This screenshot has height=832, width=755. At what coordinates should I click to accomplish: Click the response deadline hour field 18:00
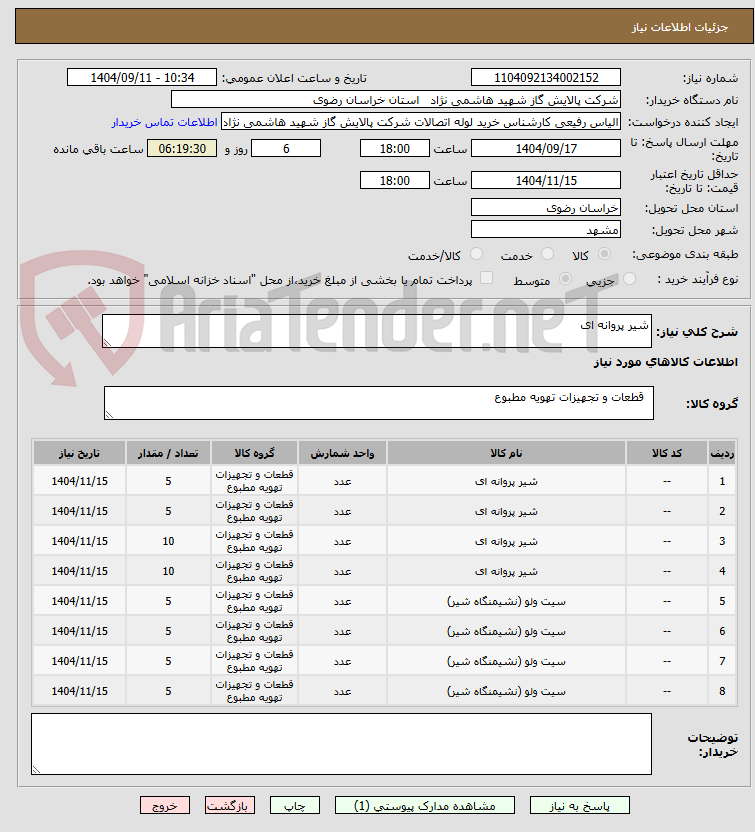[x=395, y=149]
